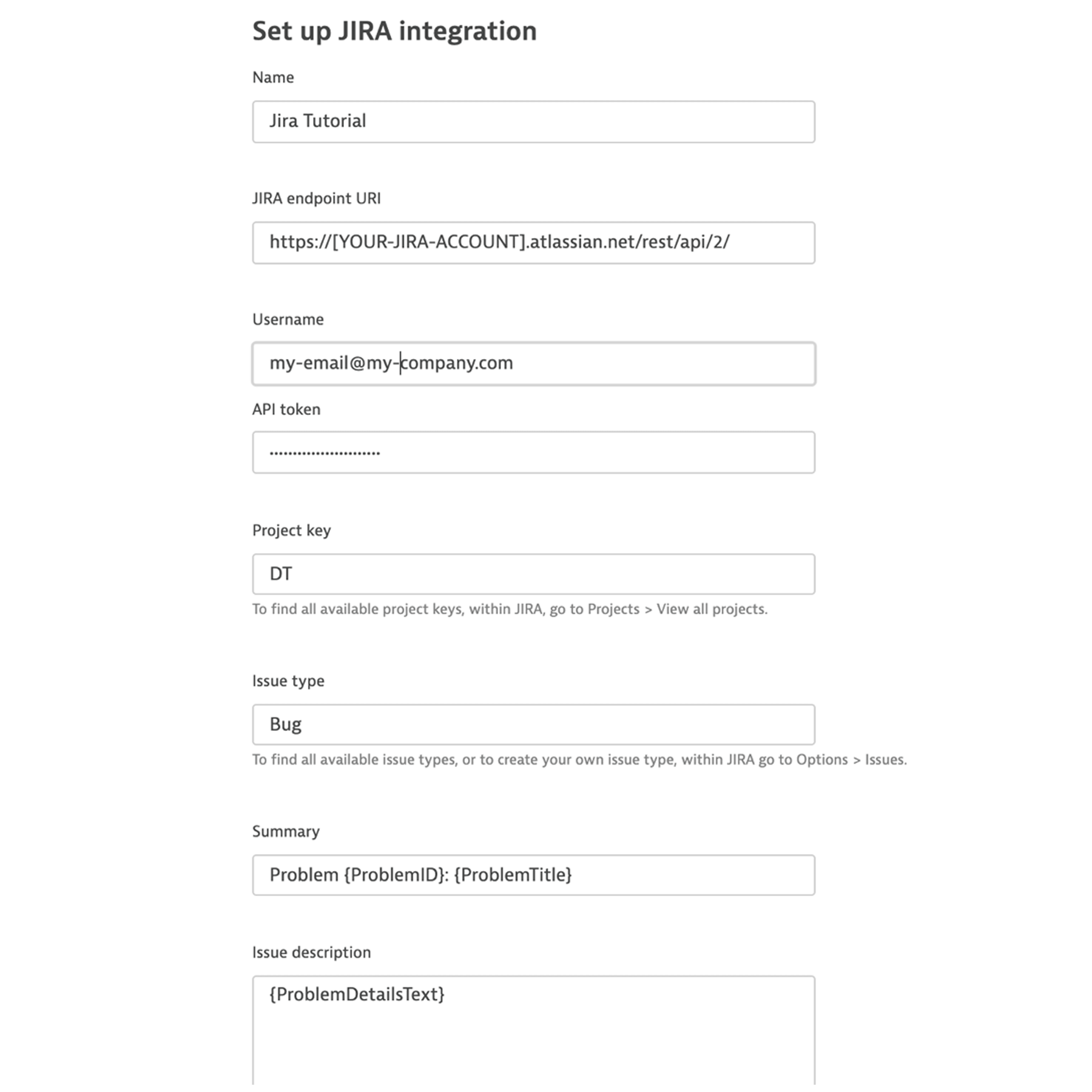
Task: Click the Username email input field
Action: tap(533, 363)
